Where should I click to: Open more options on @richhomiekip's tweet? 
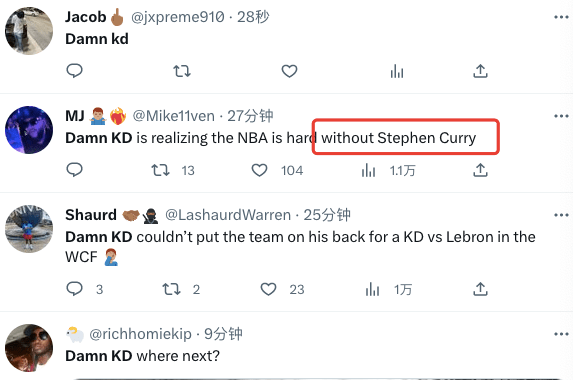pos(561,334)
